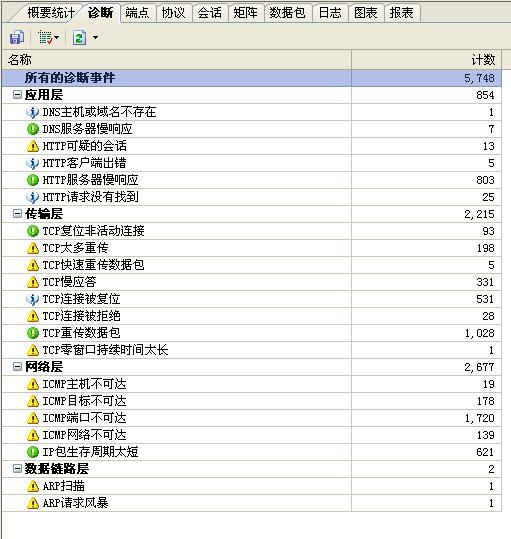Click the info icon beside HTTP请求没有找到
Image resolution: width=511 pixels, height=539 pixels.
32,197
